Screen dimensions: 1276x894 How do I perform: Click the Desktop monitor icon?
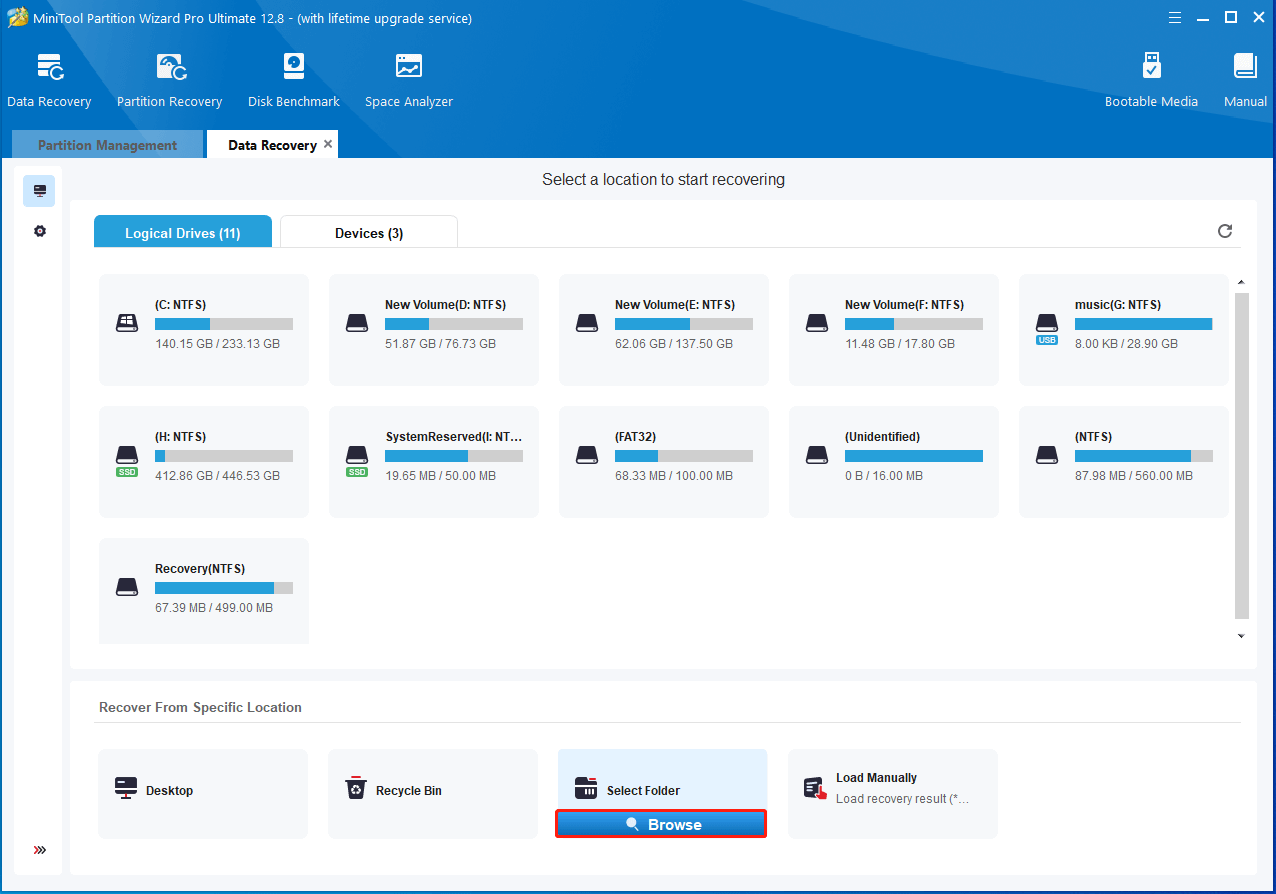126,788
